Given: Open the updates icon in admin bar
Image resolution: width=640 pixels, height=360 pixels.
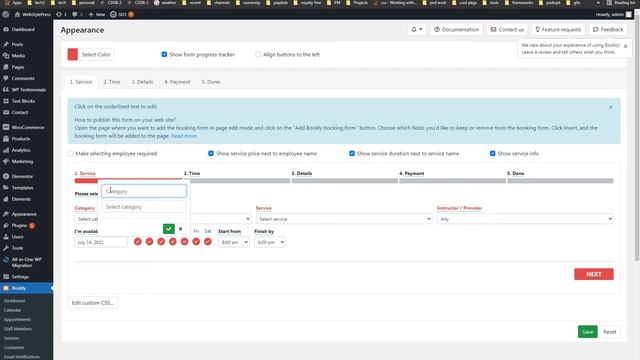Looking at the screenshot, I should (61, 14).
